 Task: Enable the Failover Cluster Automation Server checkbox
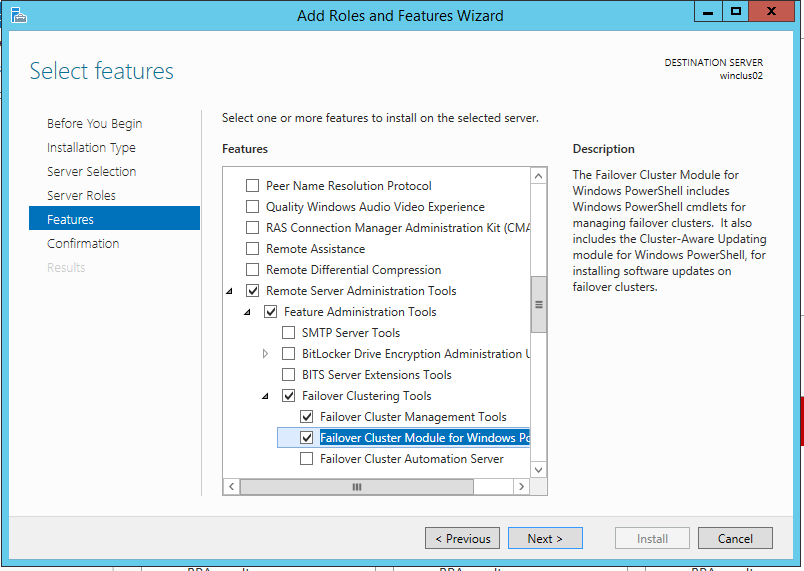coord(307,459)
